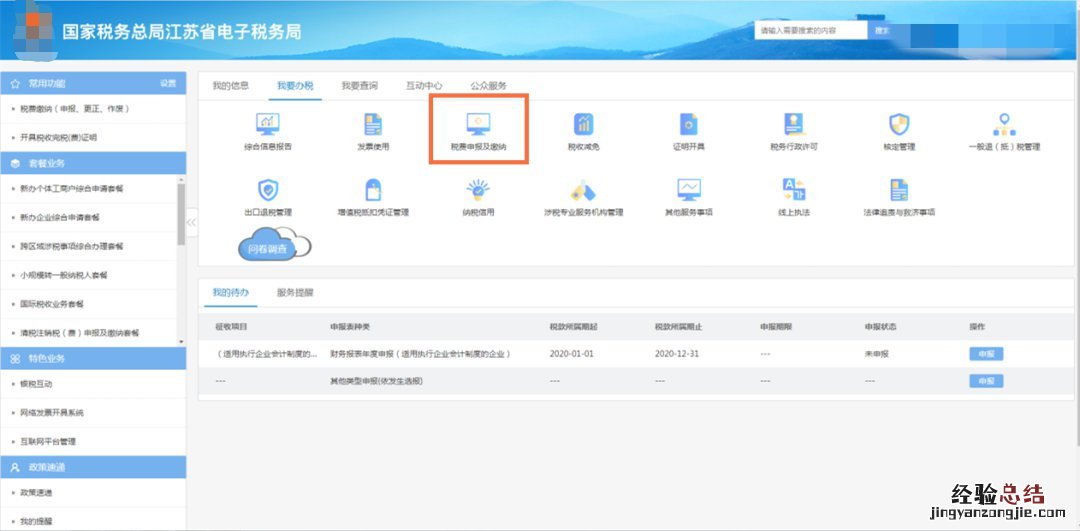The image size is (1080, 531).
Task: Click the sidebar vertical scrollbar
Action: 181,215
